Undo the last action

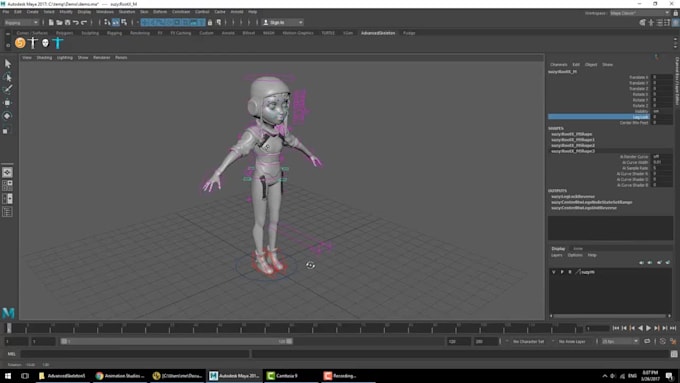point(76,22)
